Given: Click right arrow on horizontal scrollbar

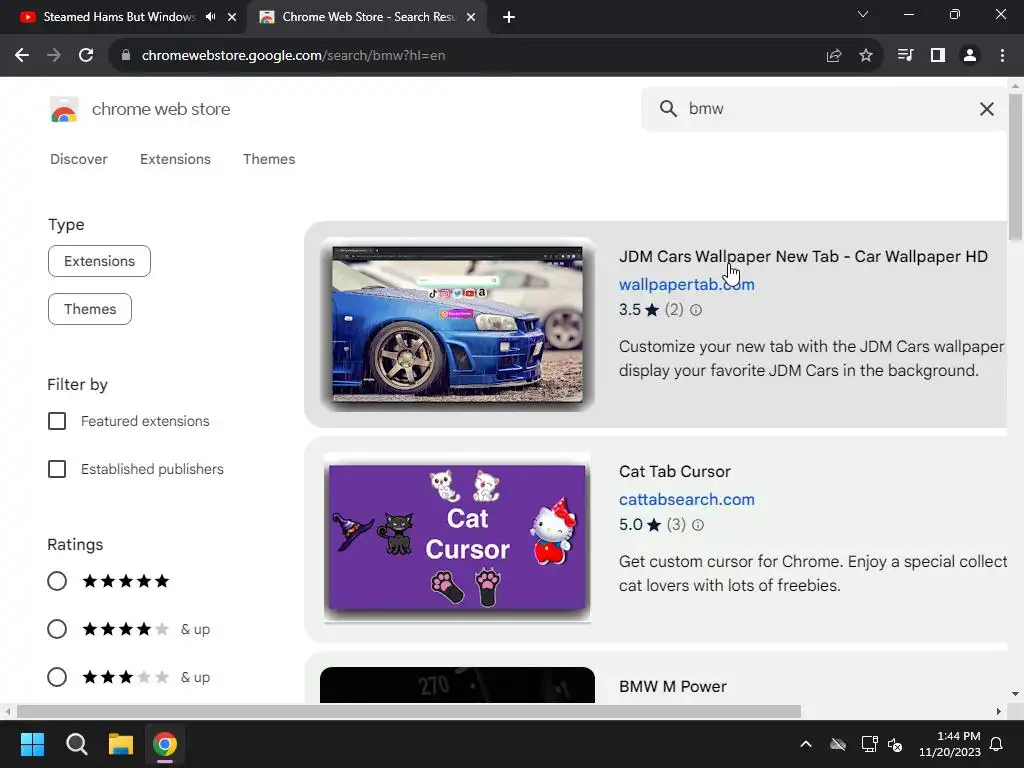Looking at the screenshot, I should point(999,711).
